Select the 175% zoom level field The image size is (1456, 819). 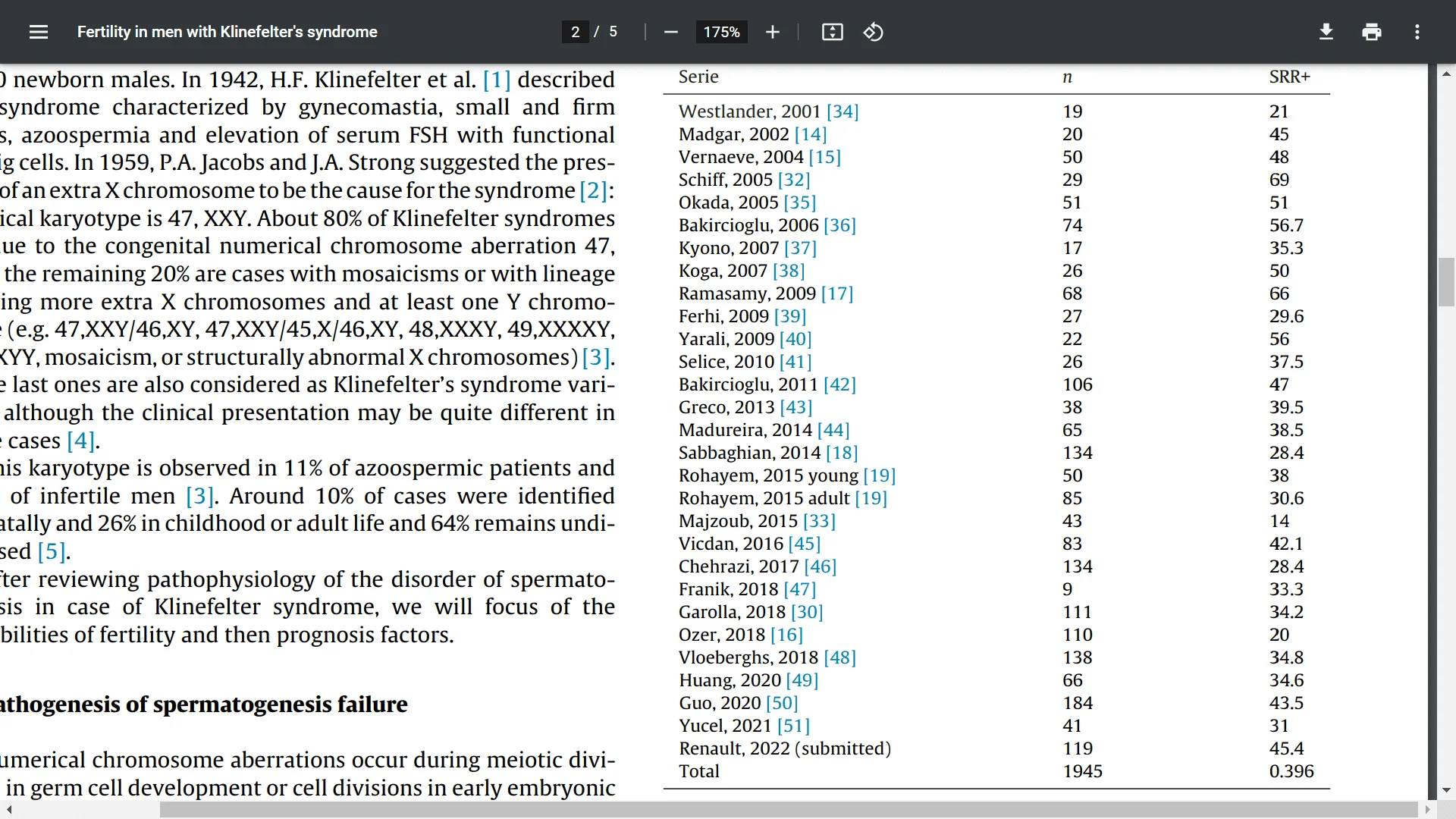click(721, 32)
